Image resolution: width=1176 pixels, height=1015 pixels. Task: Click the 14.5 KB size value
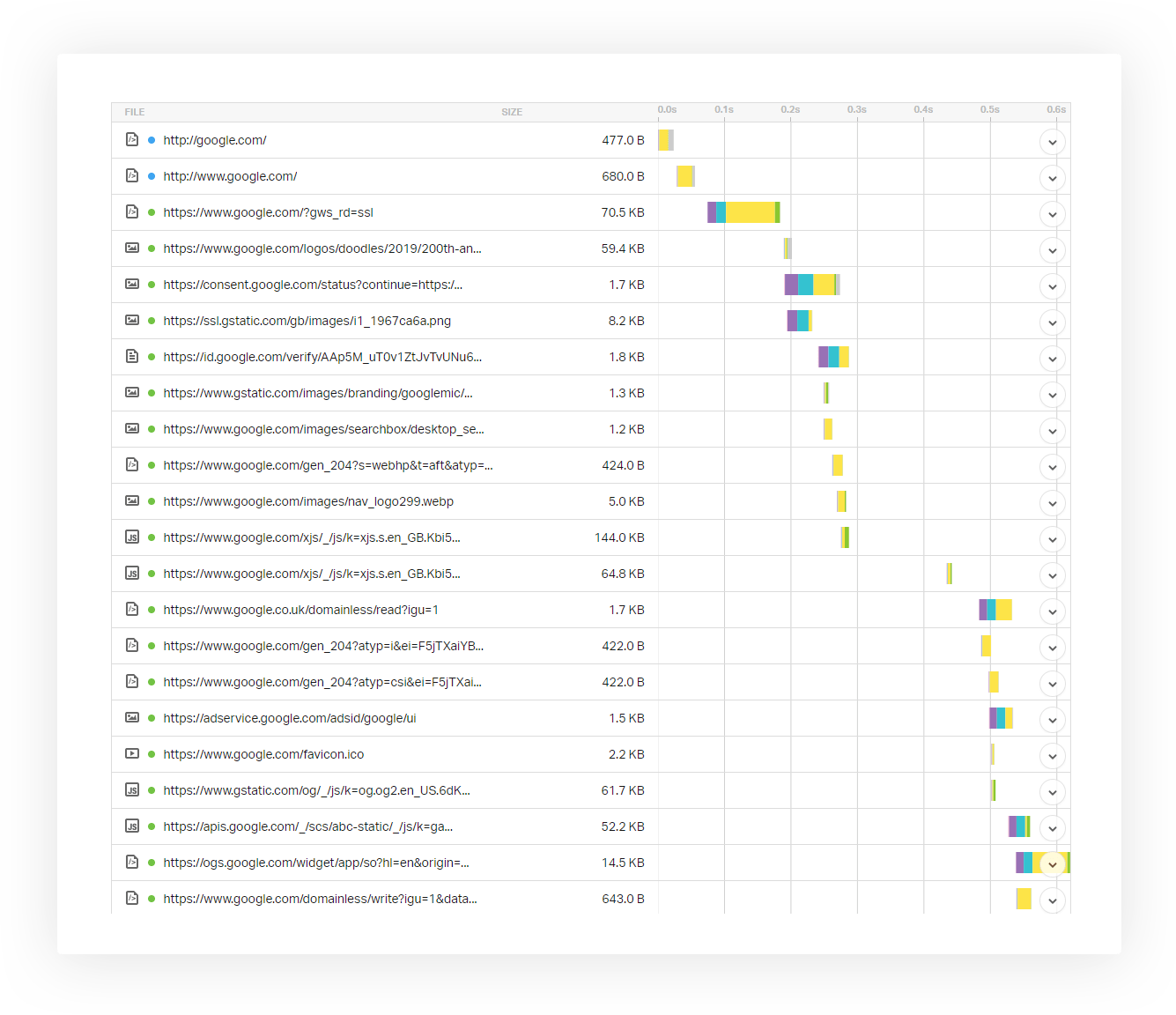(623, 863)
